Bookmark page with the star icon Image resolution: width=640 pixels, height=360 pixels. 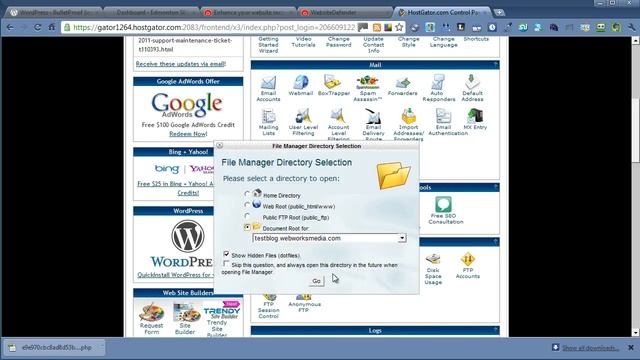click(x=399, y=27)
